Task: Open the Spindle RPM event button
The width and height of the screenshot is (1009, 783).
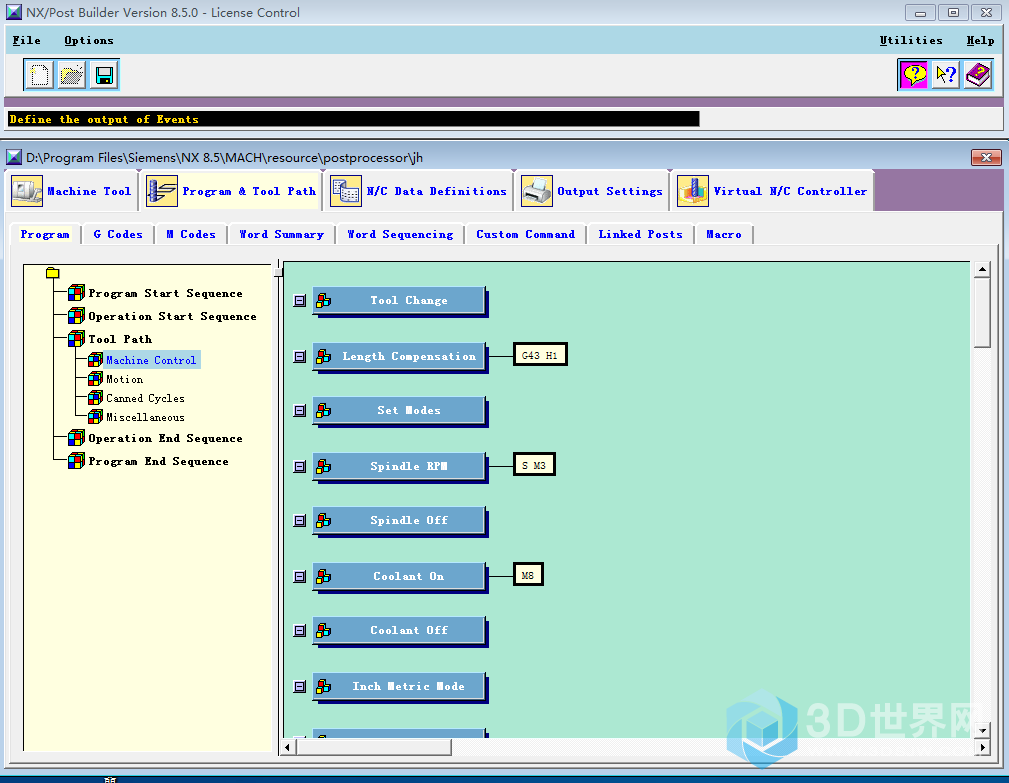Action: coord(400,467)
